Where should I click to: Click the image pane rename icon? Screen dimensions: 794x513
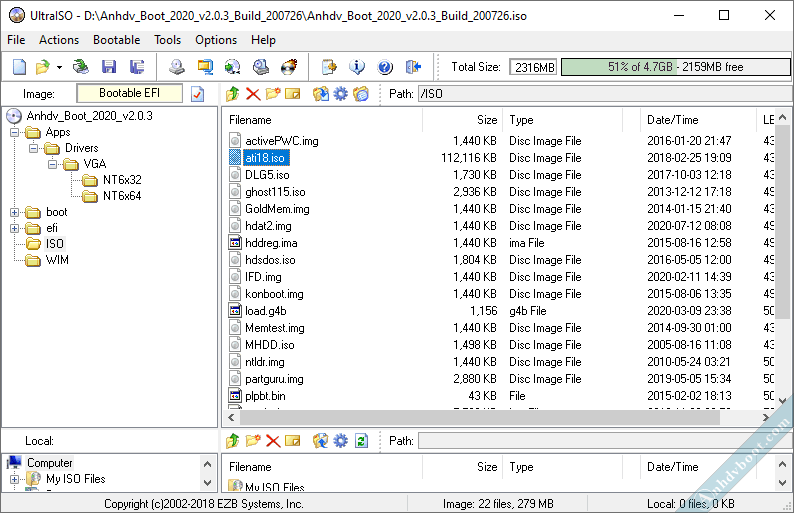(x=293, y=94)
